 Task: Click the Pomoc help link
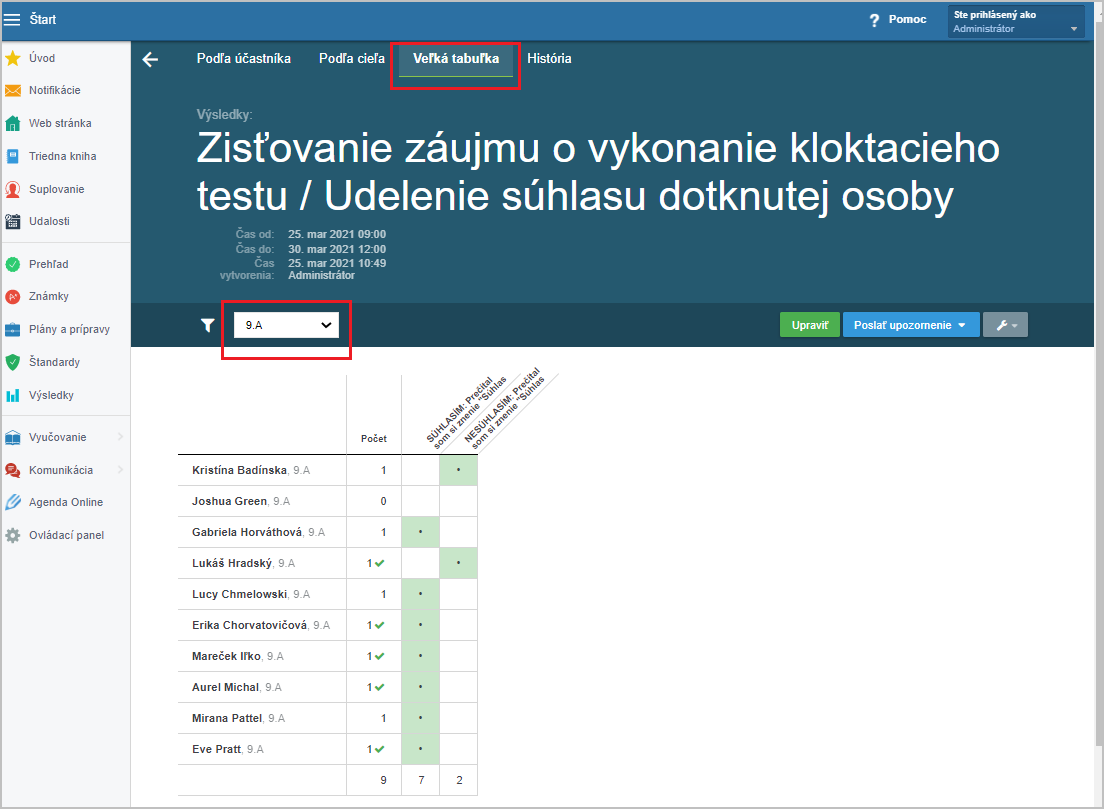[907, 20]
